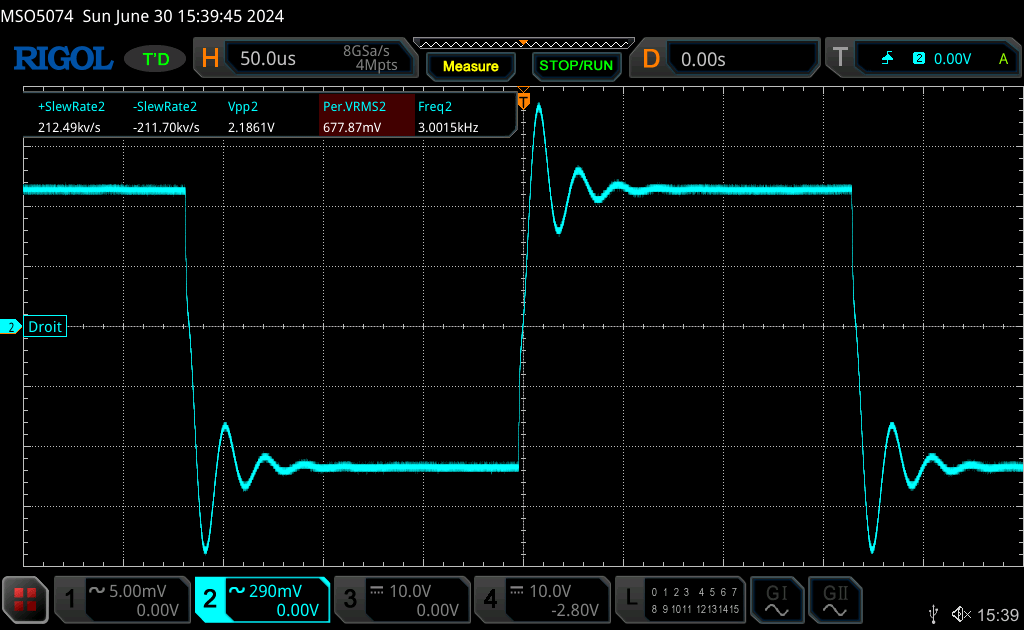Click the orange trigger position T marker

point(523,101)
